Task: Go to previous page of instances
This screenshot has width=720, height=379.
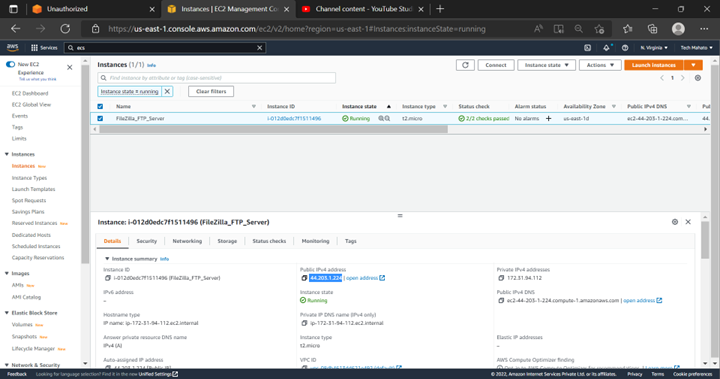Action: coord(662,78)
